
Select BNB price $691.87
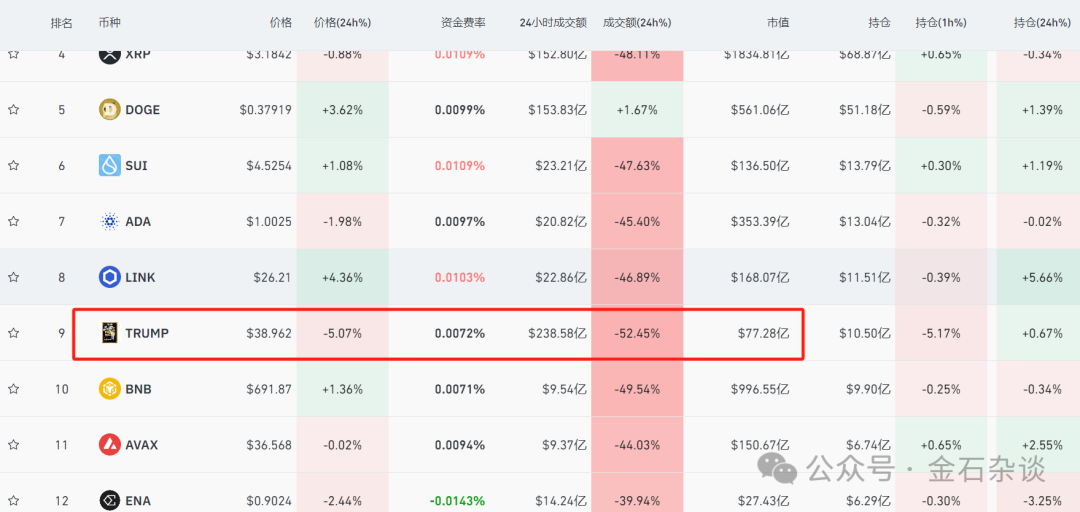(x=269, y=389)
